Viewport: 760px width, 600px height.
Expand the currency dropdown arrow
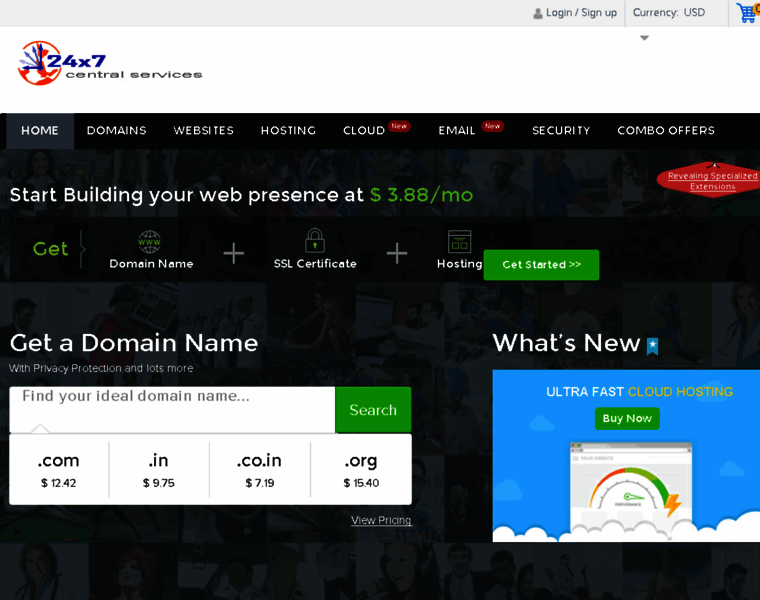[x=644, y=38]
